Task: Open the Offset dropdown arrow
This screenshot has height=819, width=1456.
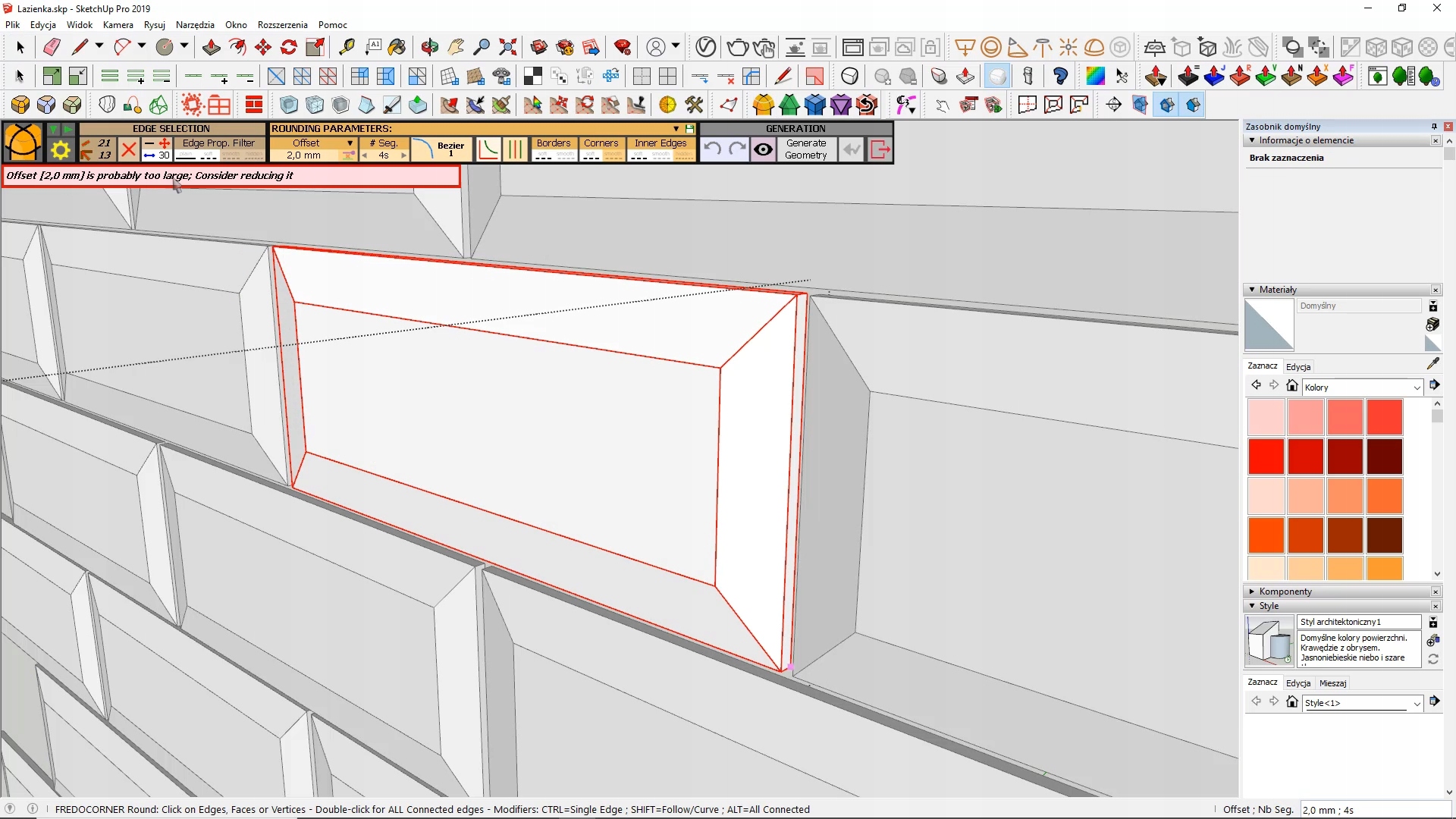Action: (x=350, y=143)
